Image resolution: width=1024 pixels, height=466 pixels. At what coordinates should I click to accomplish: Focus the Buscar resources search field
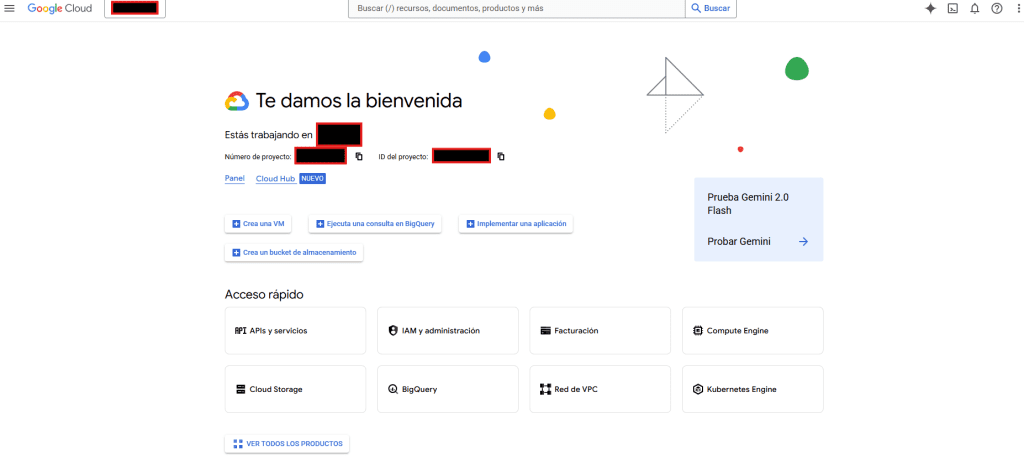(516, 8)
